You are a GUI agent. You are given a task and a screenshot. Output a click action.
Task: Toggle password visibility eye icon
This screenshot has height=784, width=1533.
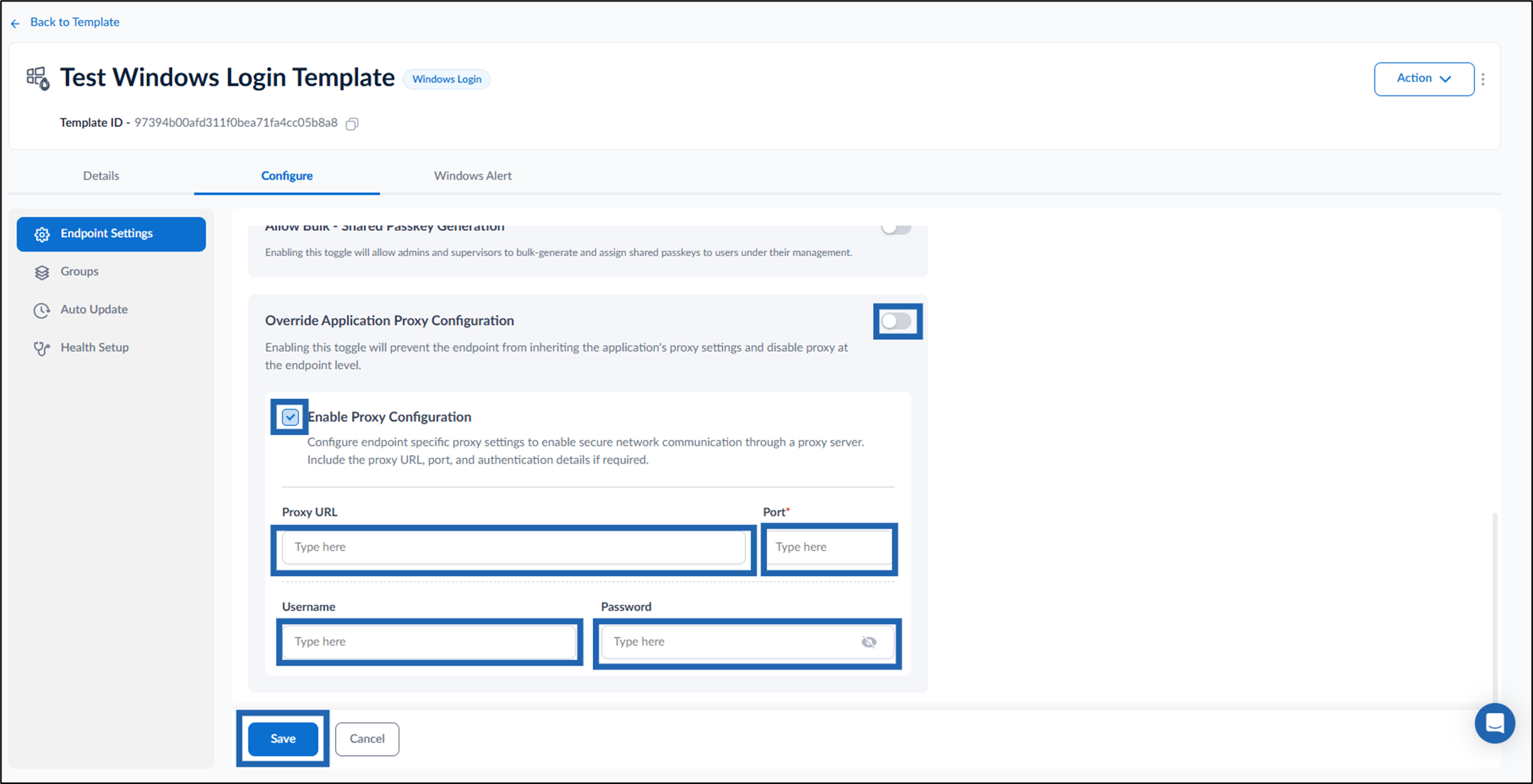869,642
